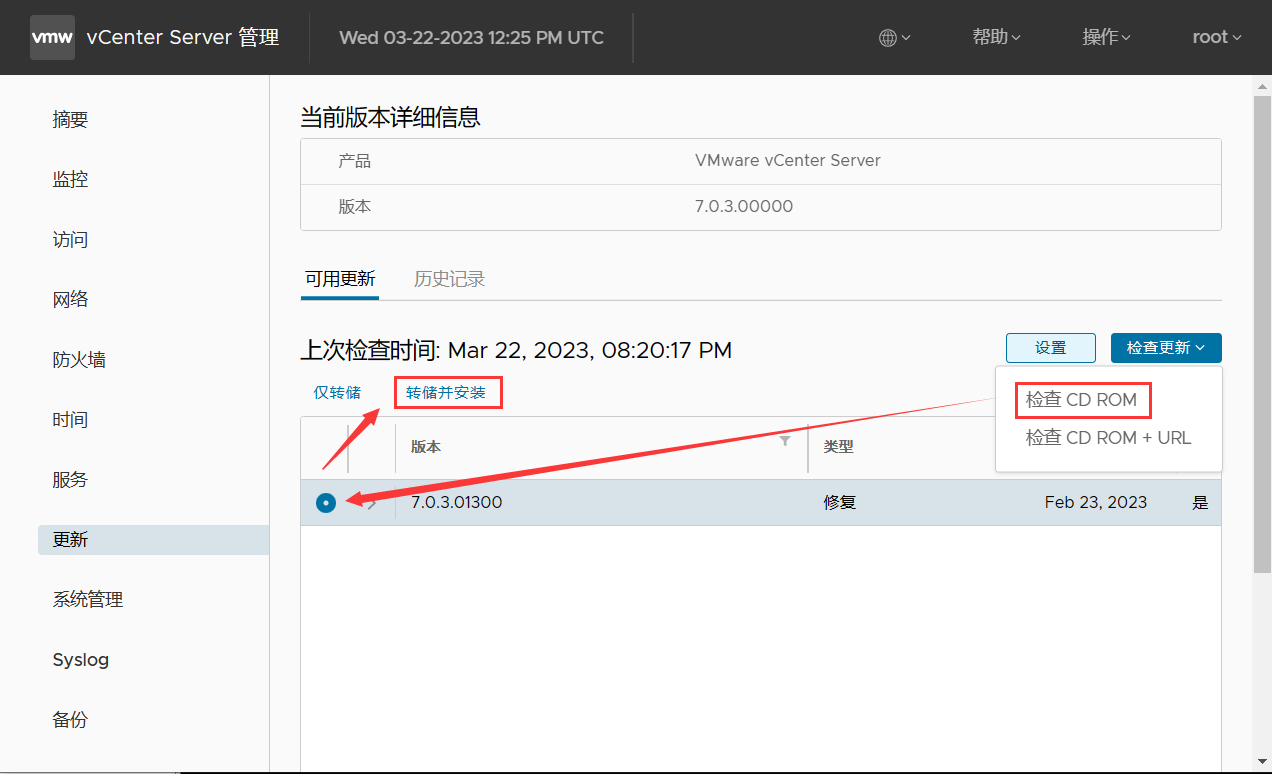Click the header date Wed 03-22-2023 12:25 PM UTC
The width and height of the screenshot is (1272, 774).
tap(472, 38)
